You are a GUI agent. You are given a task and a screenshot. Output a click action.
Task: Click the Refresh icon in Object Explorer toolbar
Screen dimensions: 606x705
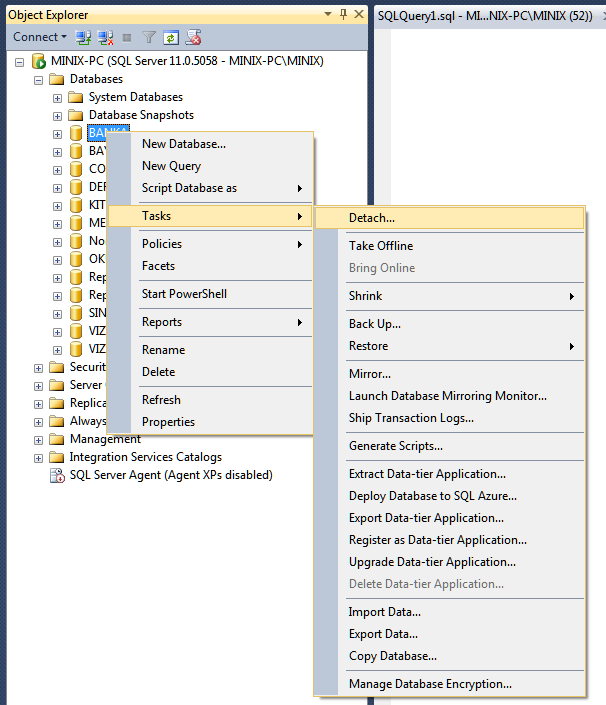[170, 37]
